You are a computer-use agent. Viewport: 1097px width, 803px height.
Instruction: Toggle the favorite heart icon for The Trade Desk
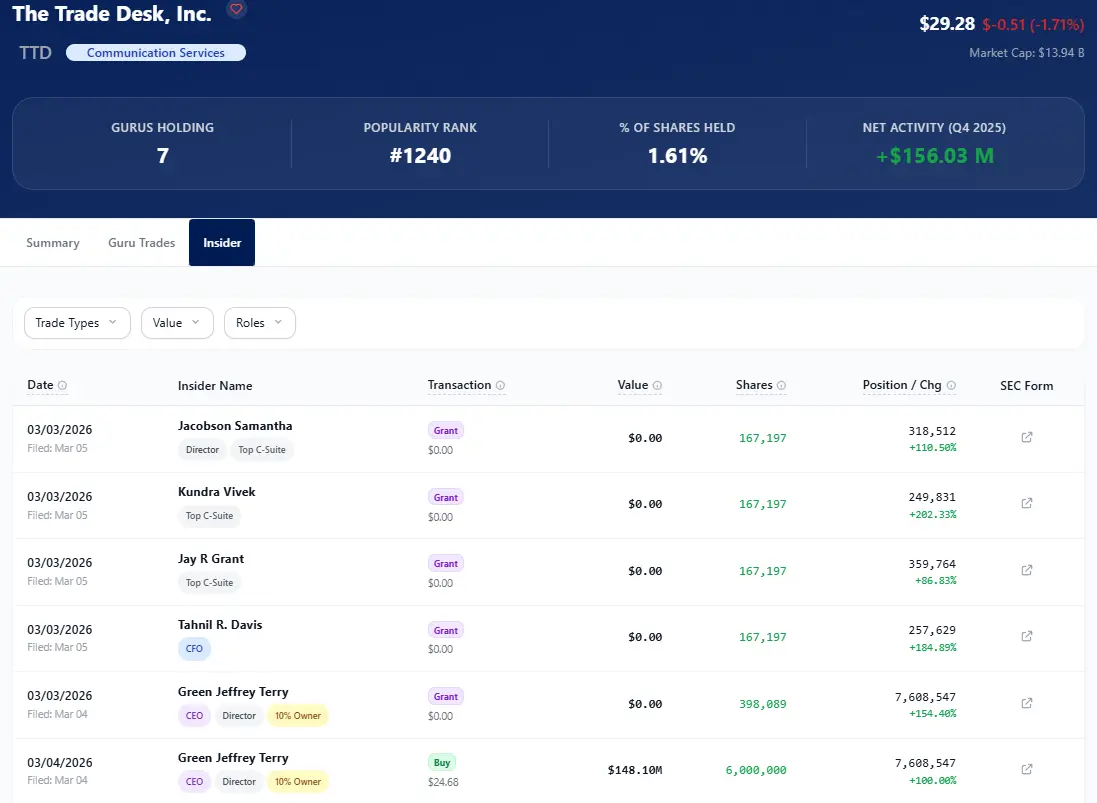click(236, 9)
